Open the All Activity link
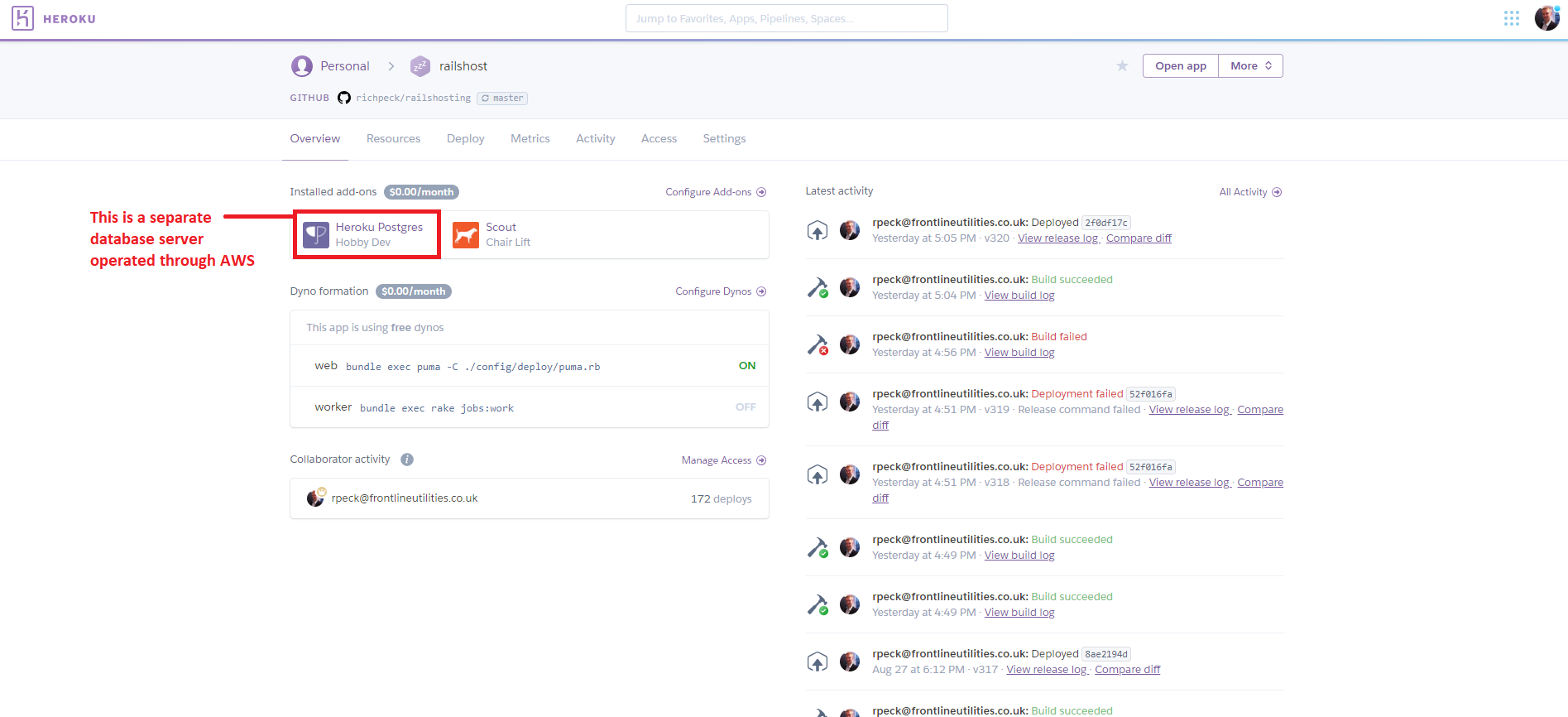This screenshot has height=717, width=1568. click(x=1250, y=192)
